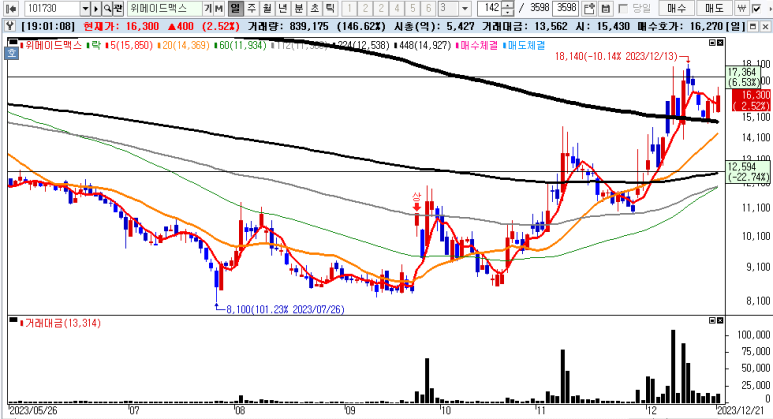Increase candle count with the up stepper

[x=509, y=5]
